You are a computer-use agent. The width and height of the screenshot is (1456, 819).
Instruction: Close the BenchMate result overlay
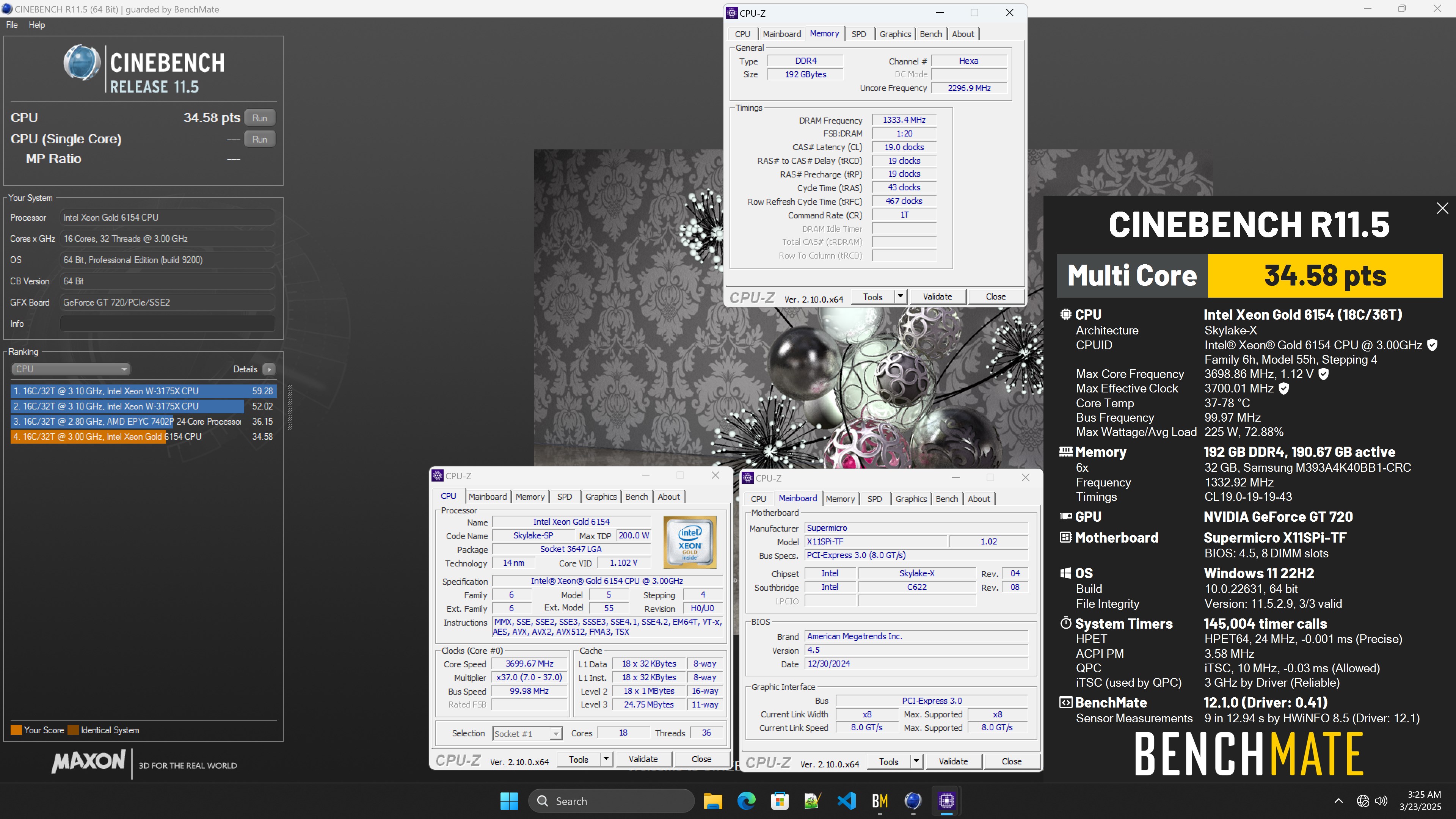click(x=1442, y=208)
